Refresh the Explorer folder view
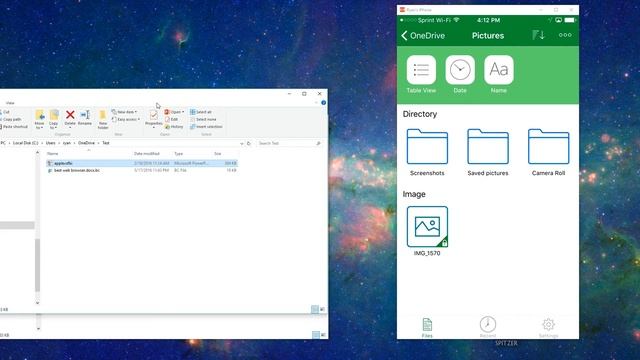This screenshot has width=640, height=360. 249,143
